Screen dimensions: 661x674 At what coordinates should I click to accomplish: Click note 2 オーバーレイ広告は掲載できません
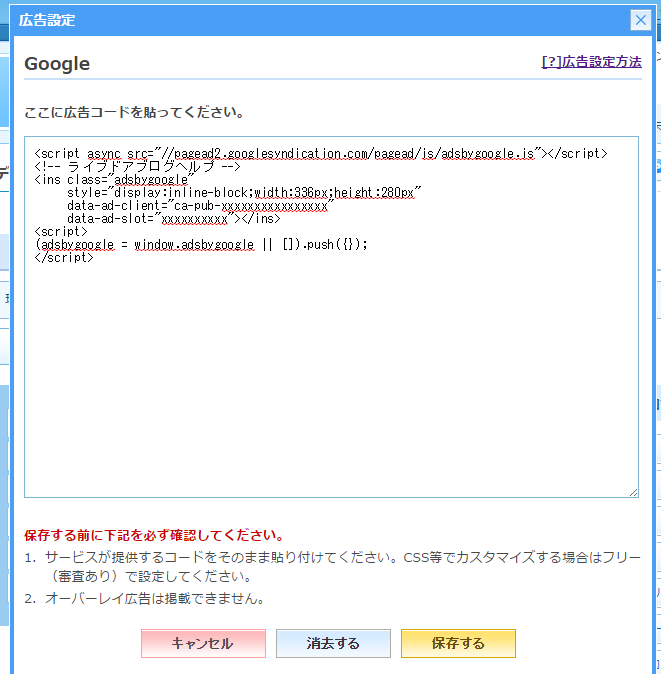tap(155, 598)
